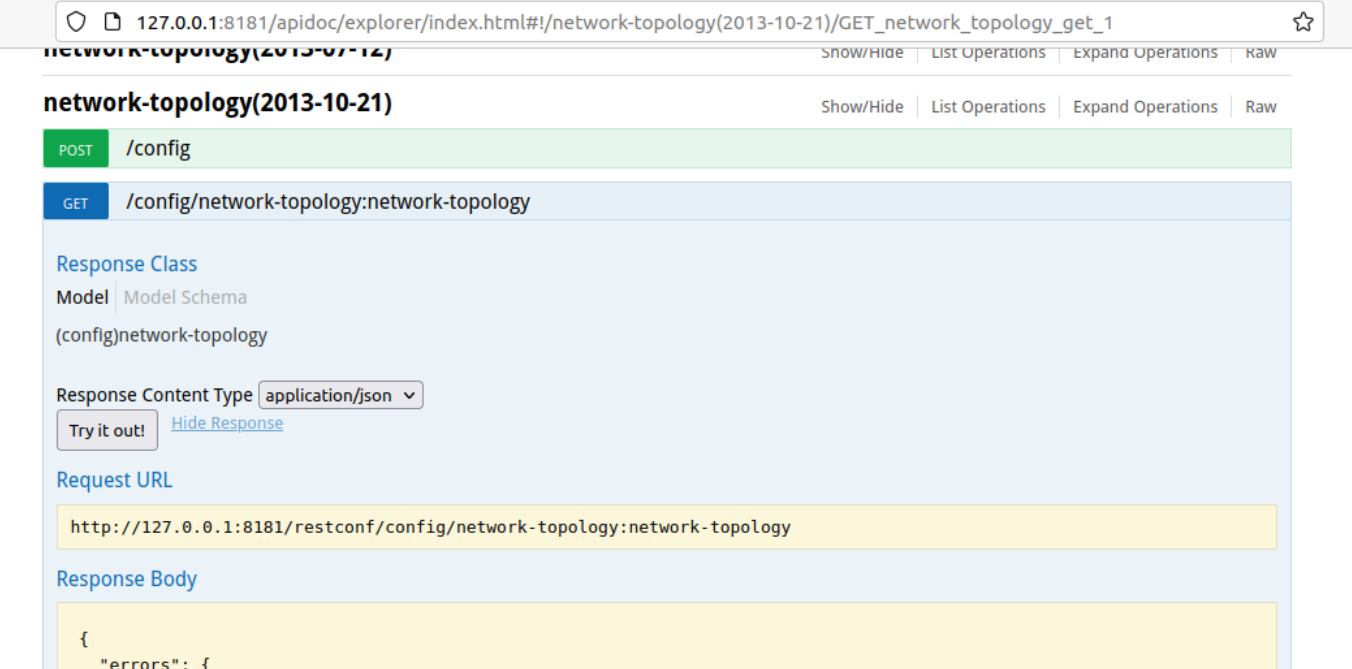Click List Operations for network-topology(2013-10-21)
Viewport: 1352px width, 669px height.
click(x=988, y=107)
